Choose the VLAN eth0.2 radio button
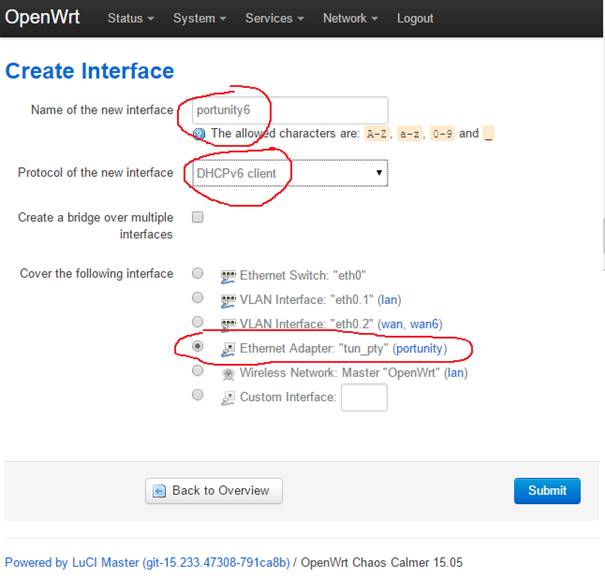605x578 pixels. coord(198,322)
